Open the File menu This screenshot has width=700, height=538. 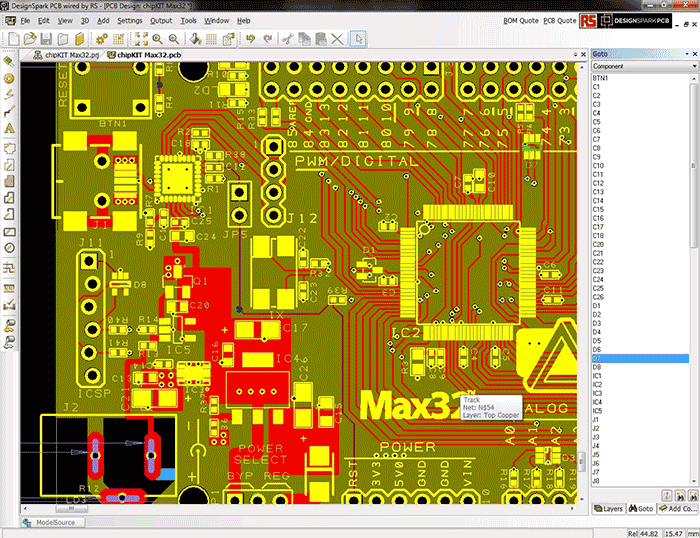coord(25,21)
